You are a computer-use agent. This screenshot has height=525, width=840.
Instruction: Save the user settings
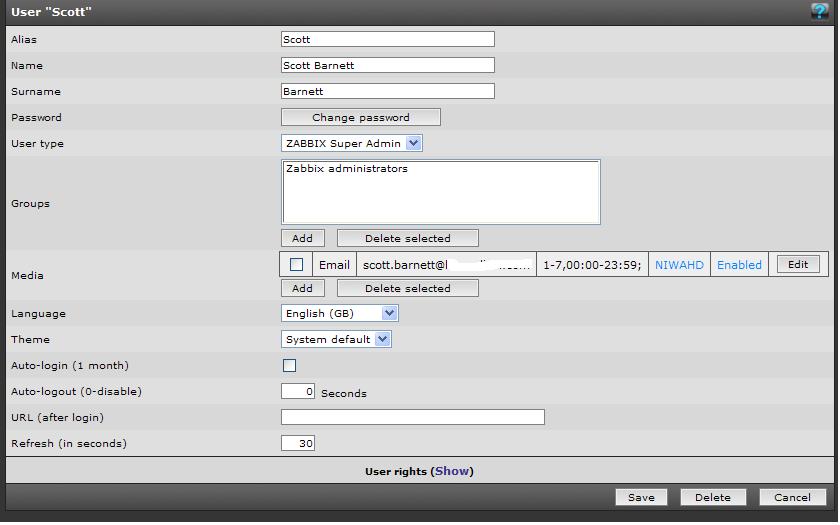641,498
